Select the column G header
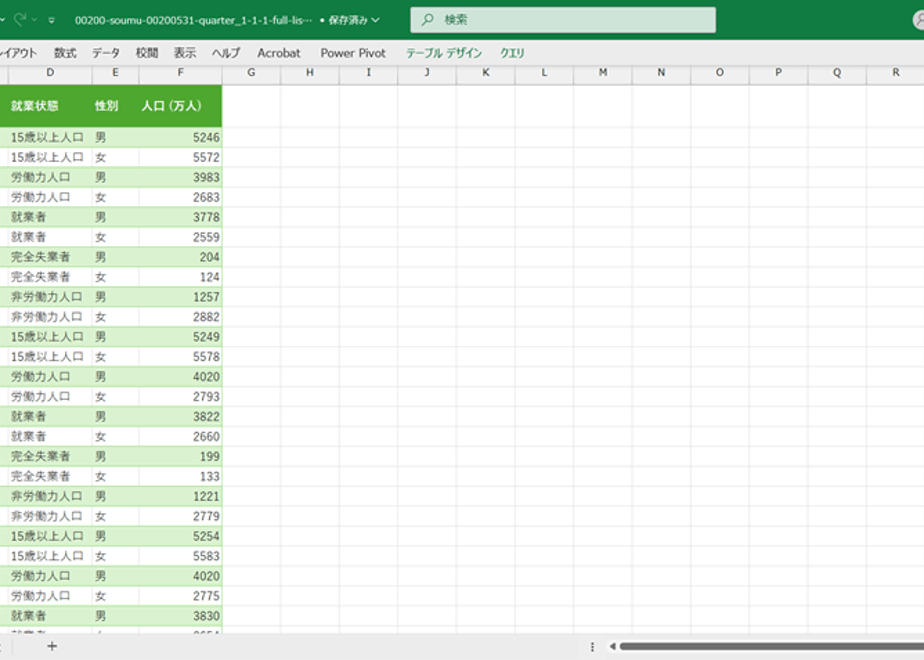 tap(251, 72)
